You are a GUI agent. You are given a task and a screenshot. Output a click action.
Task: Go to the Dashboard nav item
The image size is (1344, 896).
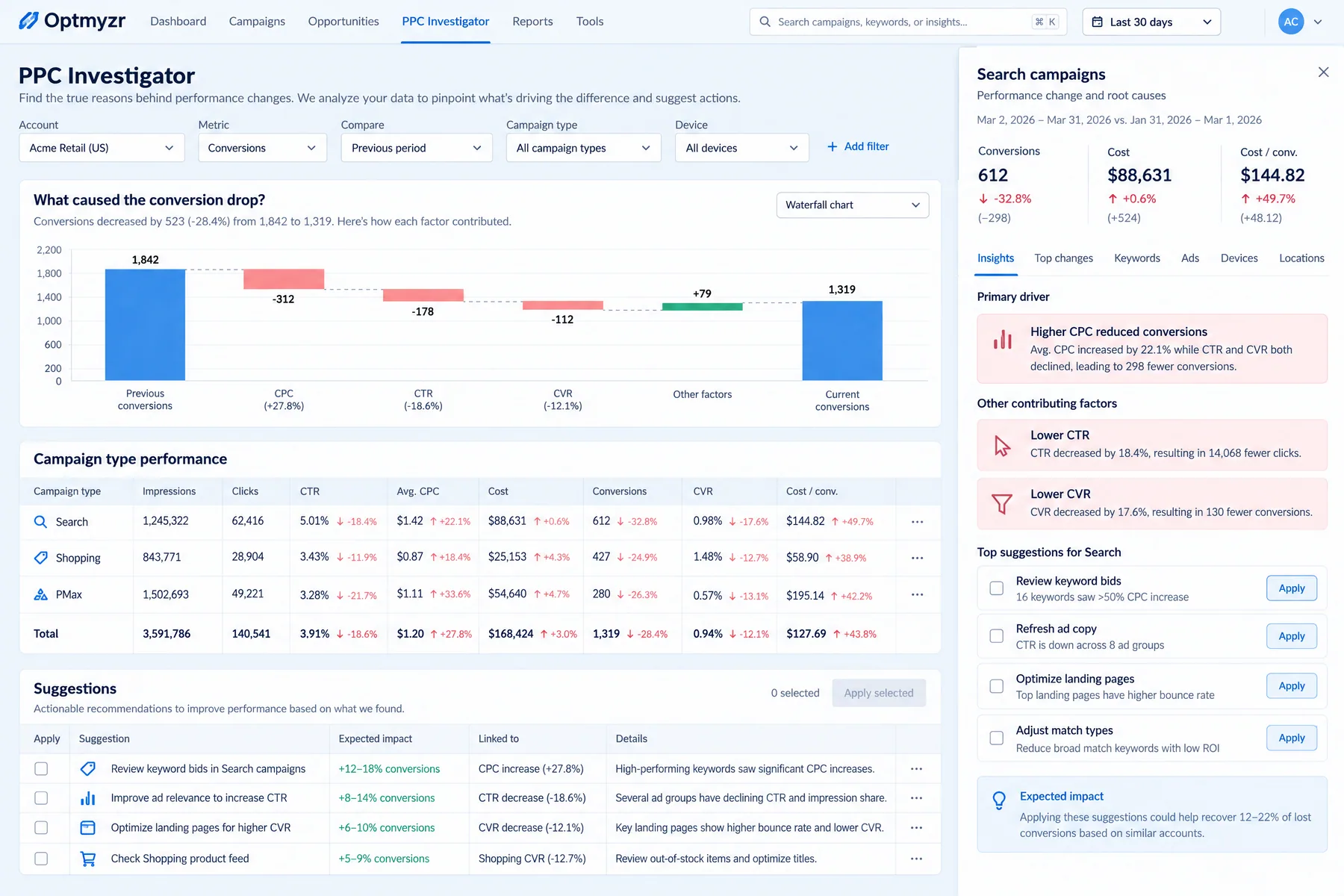(178, 21)
